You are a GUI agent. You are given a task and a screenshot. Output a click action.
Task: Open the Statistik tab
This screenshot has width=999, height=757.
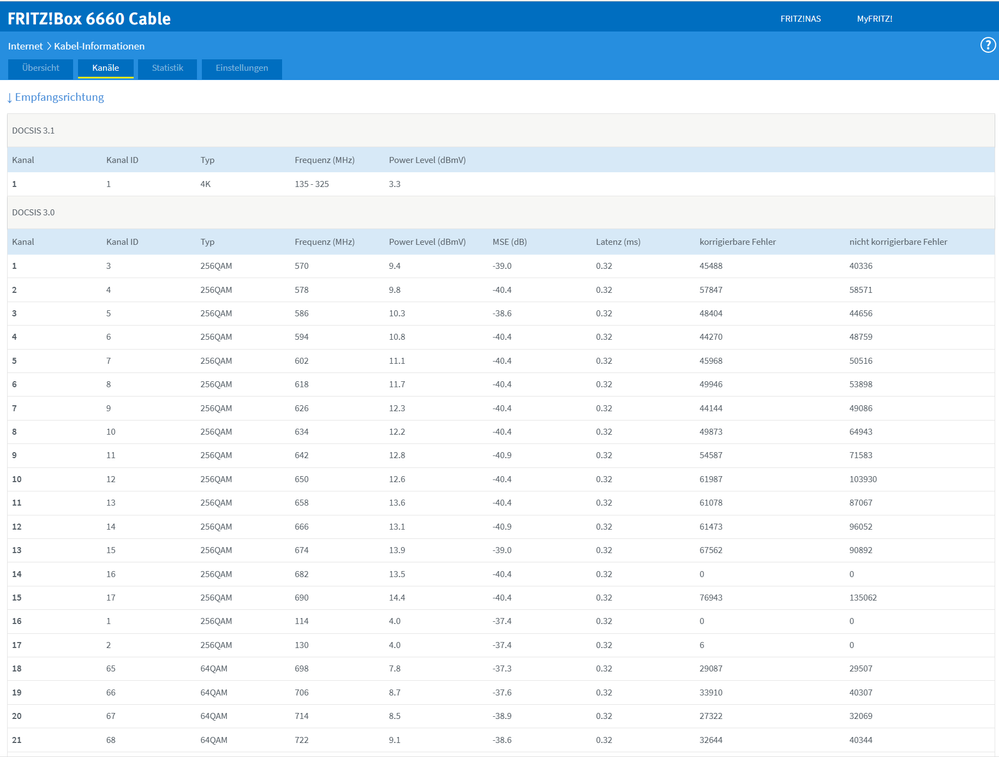coord(167,68)
